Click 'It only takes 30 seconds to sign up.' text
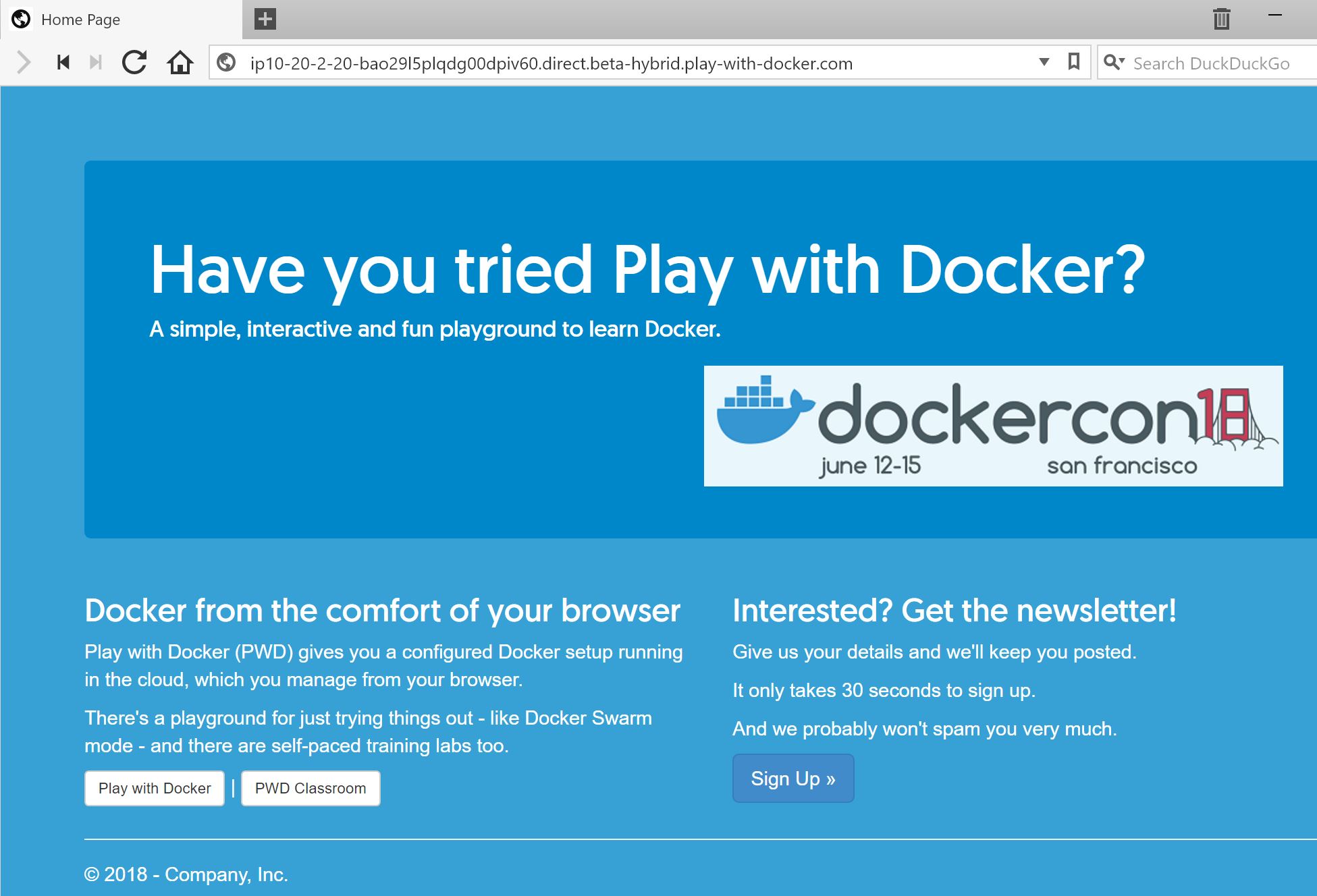Screen dimensions: 1317x896 pyautogui.click(x=884, y=690)
